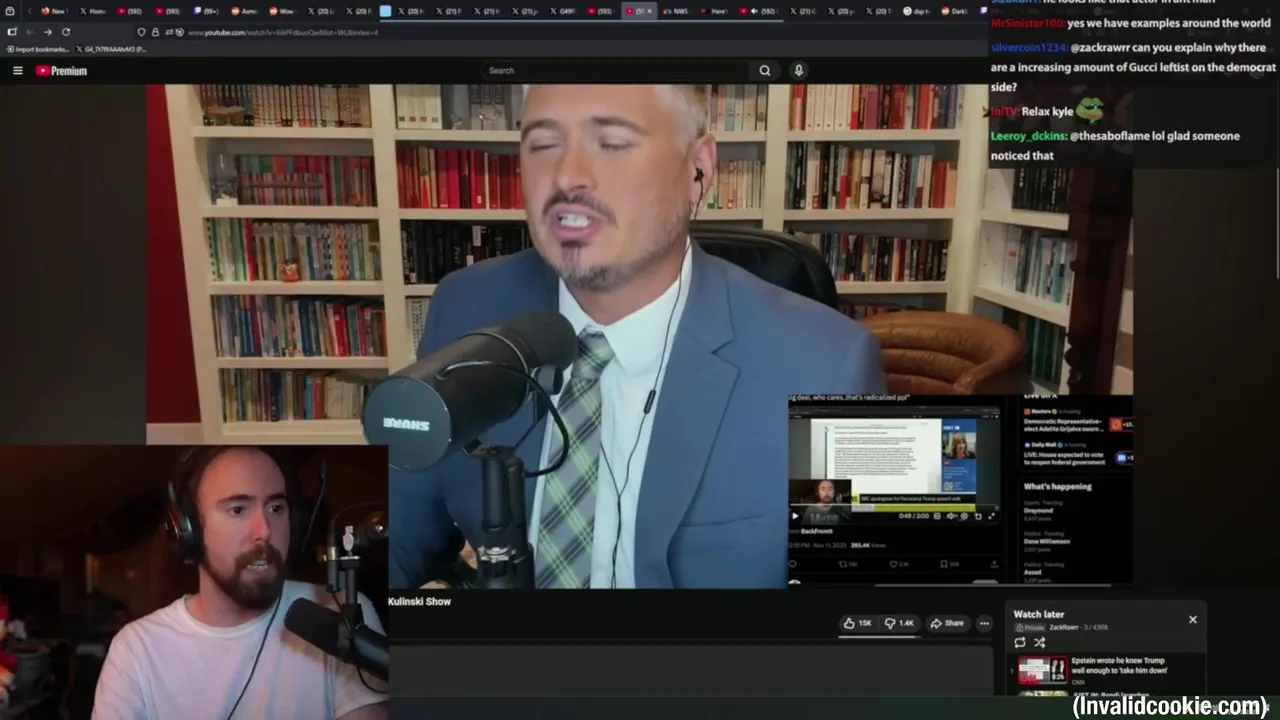Switch to the 'Wow' tab
The width and height of the screenshot is (1280, 720).
pyautogui.click(x=281, y=11)
